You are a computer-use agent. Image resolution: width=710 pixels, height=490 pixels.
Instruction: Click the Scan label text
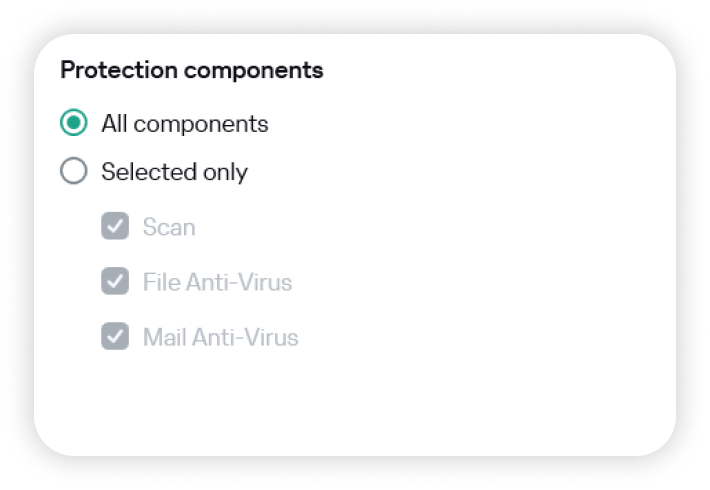(169, 227)
